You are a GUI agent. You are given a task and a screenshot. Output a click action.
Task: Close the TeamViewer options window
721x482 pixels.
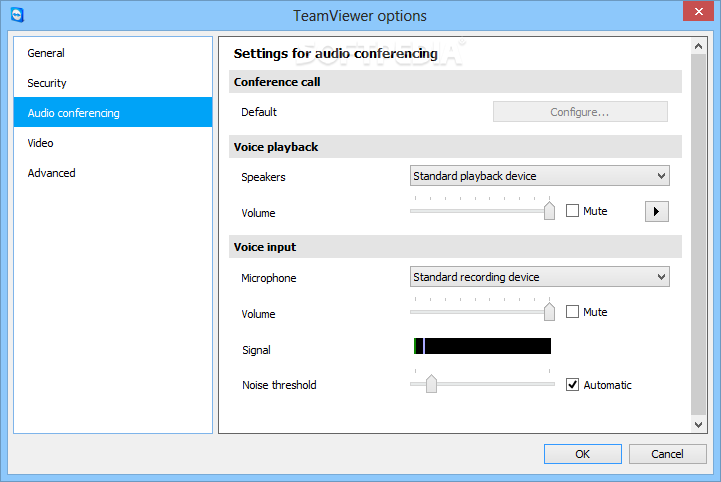pos(698,11)
